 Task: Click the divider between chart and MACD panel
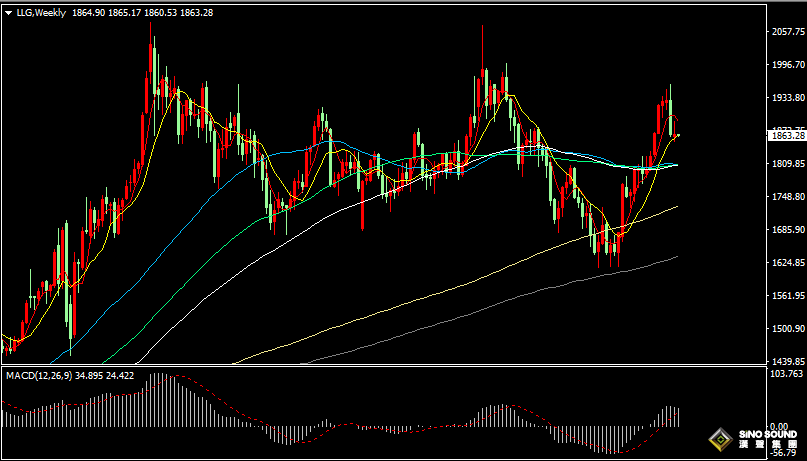coord(384,366)
